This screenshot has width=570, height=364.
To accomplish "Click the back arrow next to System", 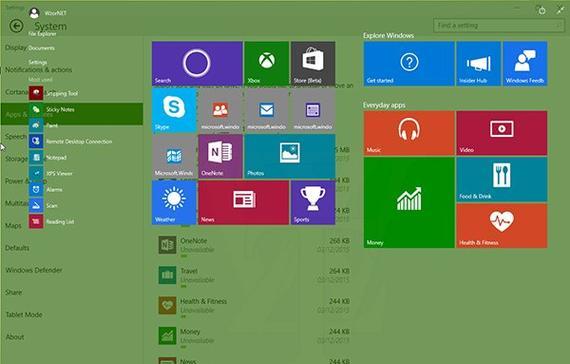I will click(16, 26).
